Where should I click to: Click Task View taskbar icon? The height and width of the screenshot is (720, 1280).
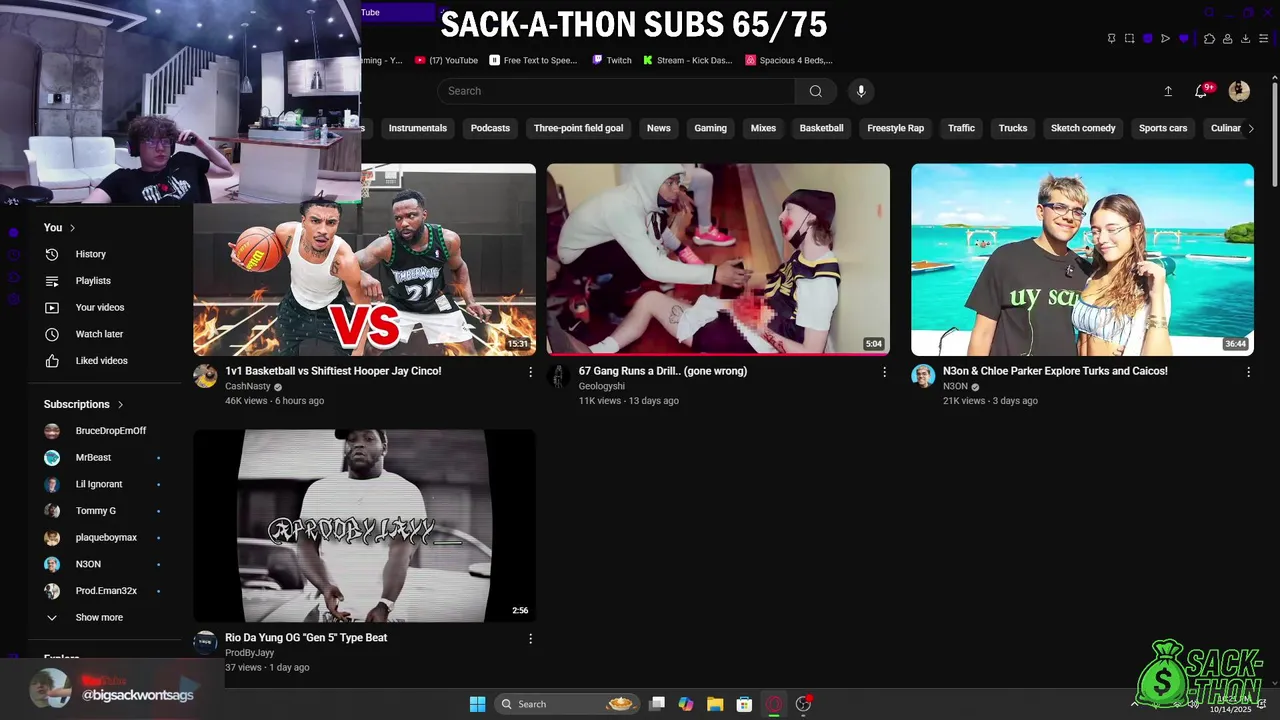click(x=657, y=704)
